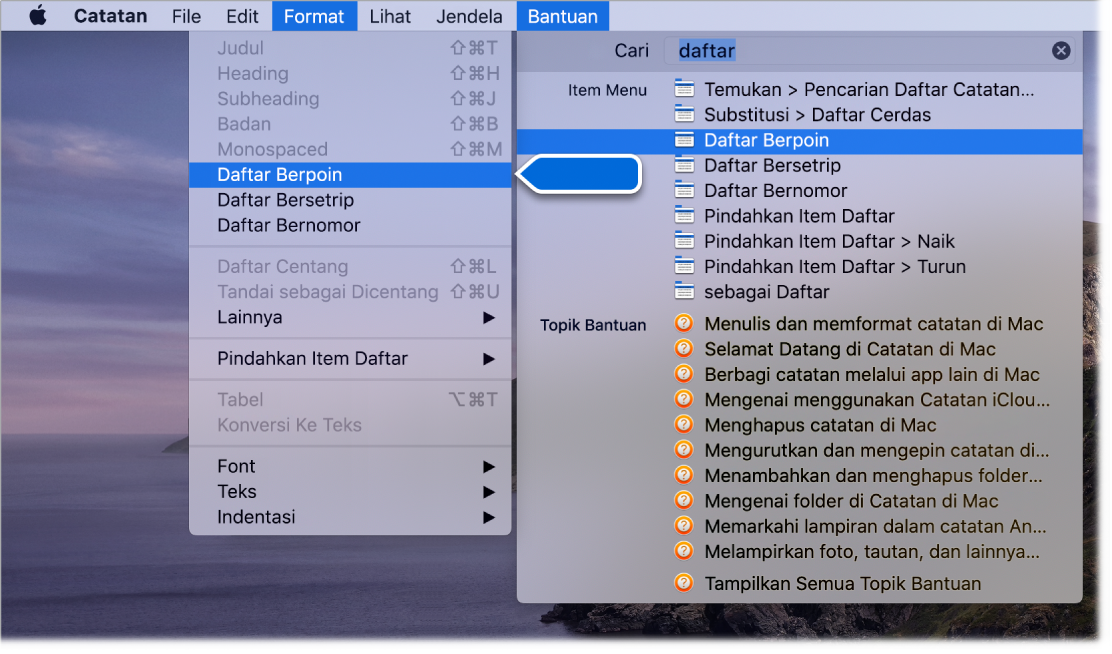Click the help icon next to "Mengenai folder di Catatan"
The image size is (1112, 654).
684,501
